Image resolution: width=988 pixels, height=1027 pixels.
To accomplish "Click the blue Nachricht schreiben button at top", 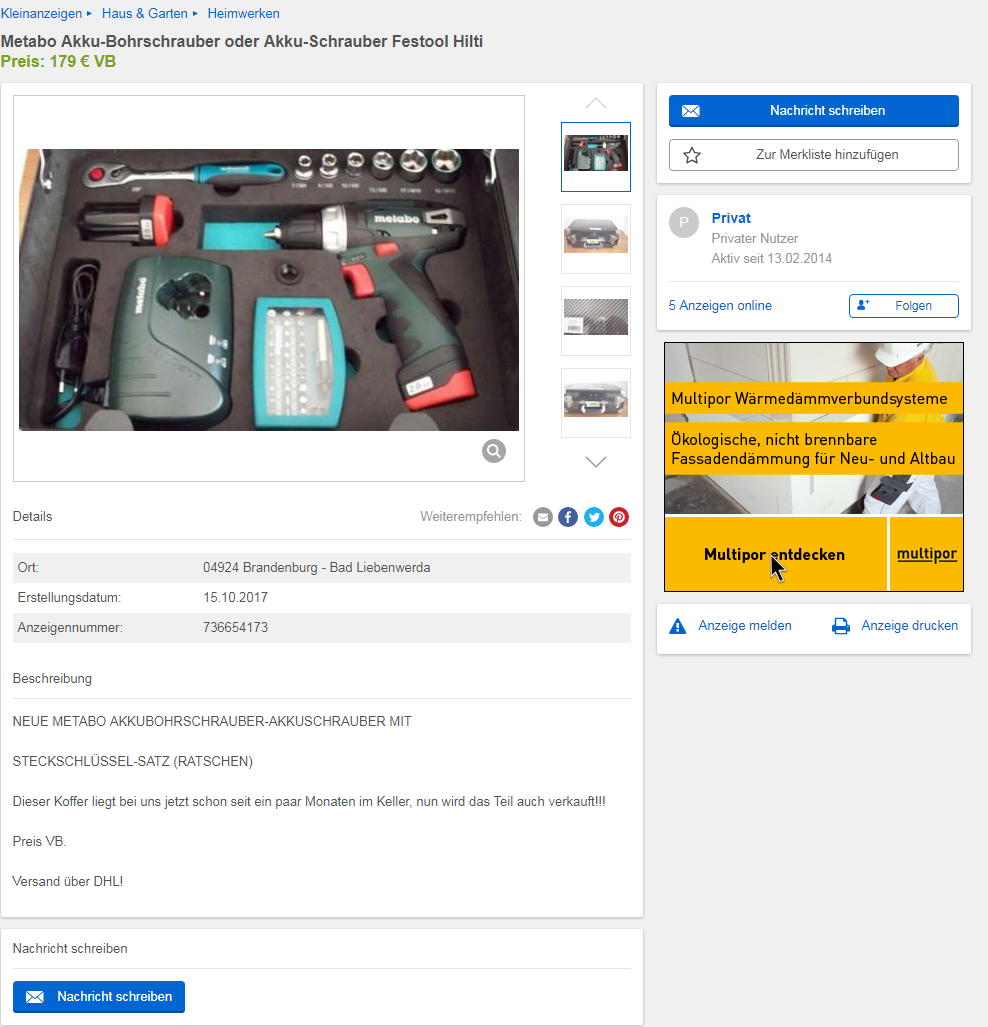I will [814, 111].
